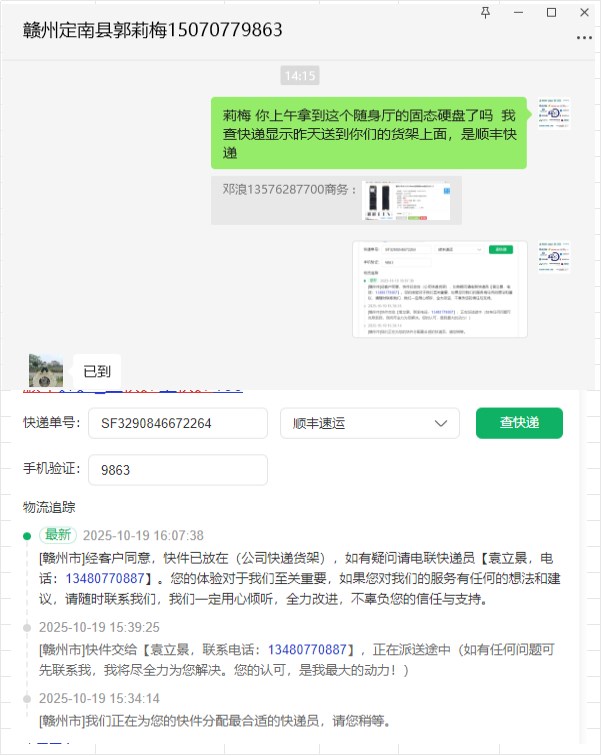Image resolution: width=601 pixels, height=756 pixels.
Task: Open the quoted SSD product image thumbnail
Action: coord(406,201)
